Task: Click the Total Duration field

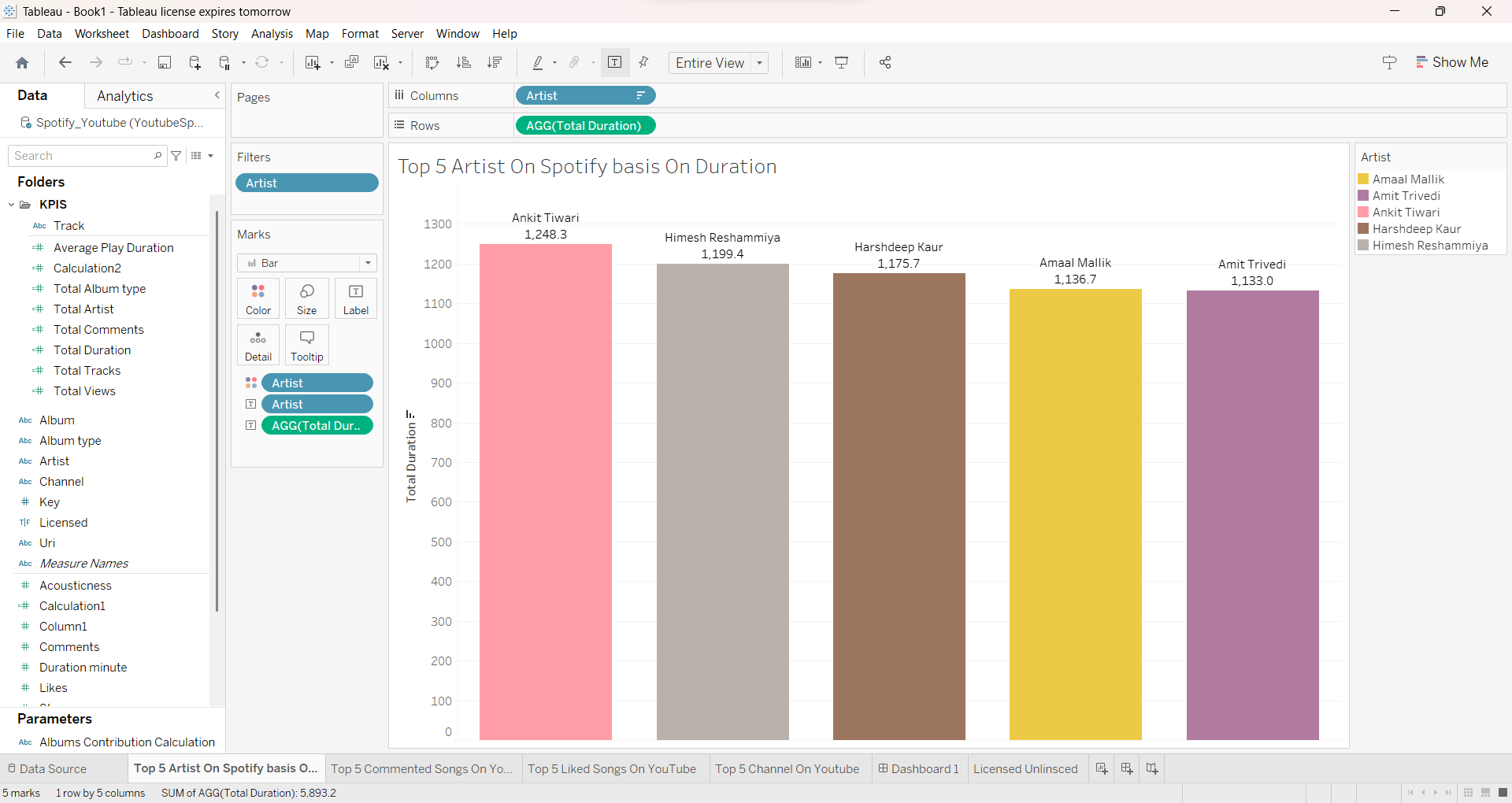Action: pos(92,350)
